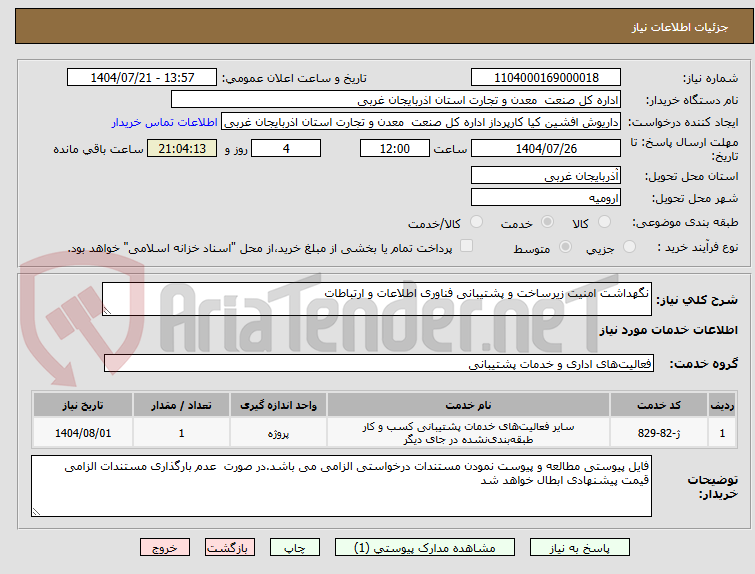Open اطلاعات تماس خریدار link
Screen dimensions: 755x574
click(x=165, y=122)
